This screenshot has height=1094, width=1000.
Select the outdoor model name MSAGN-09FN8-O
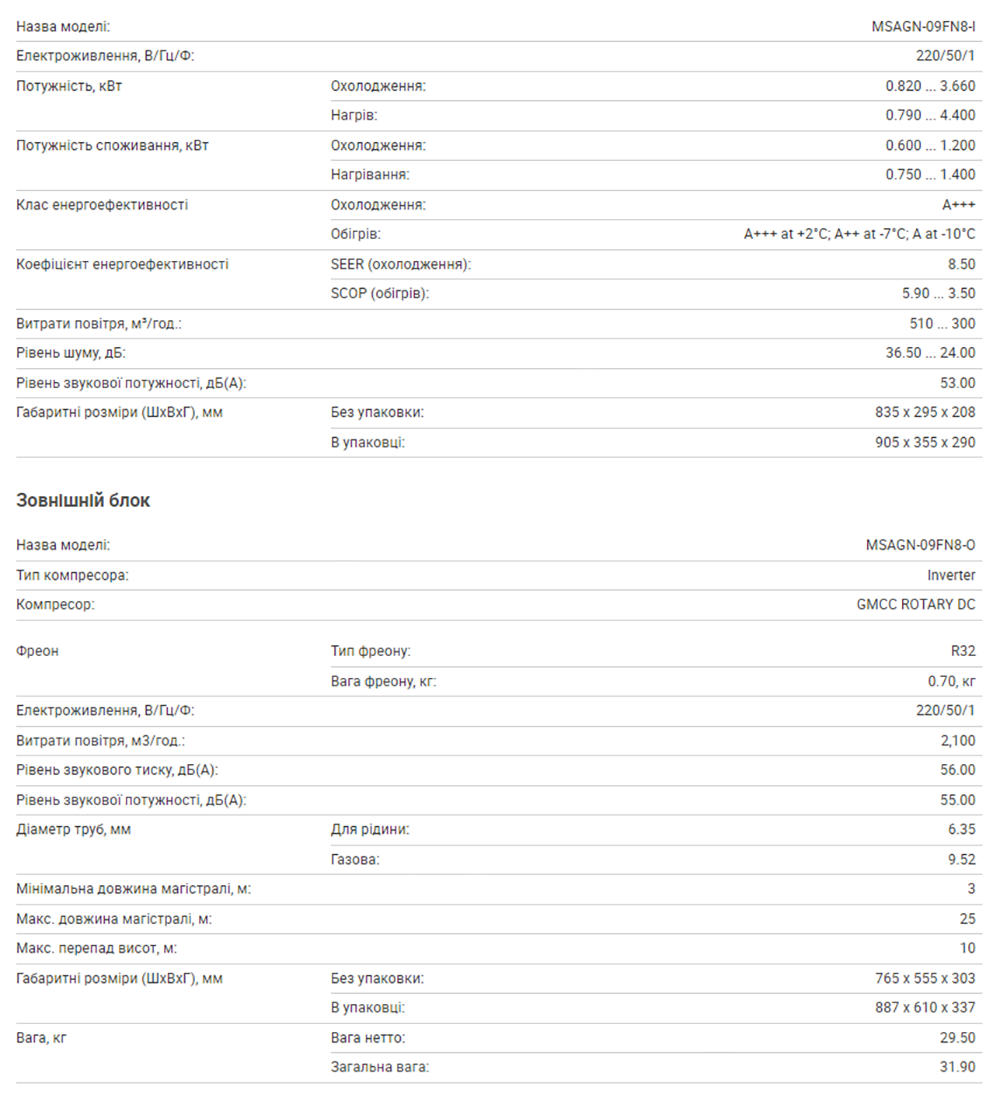coord(920,545)
